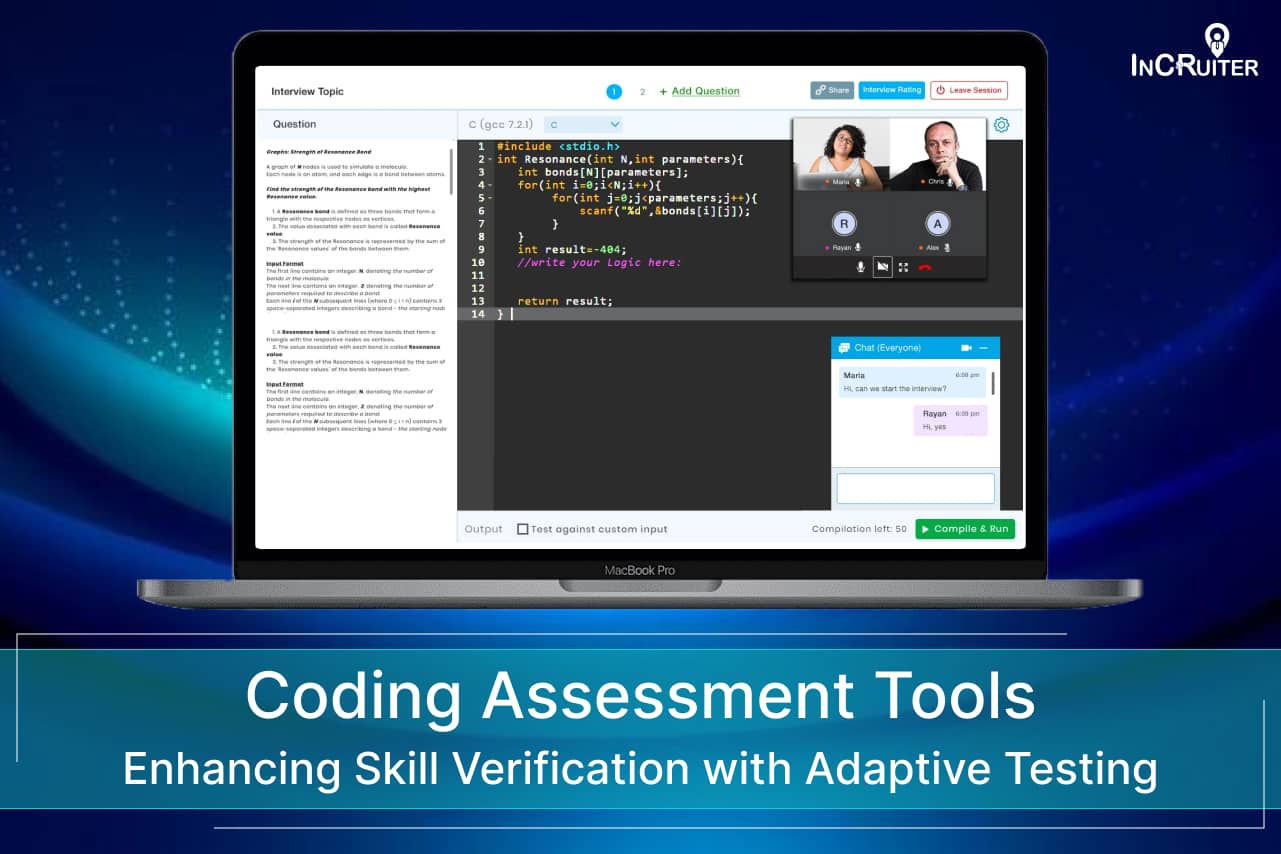Click the microphone icon next to Chris
Screen dimensions: 1281x854
coord(952,183)
